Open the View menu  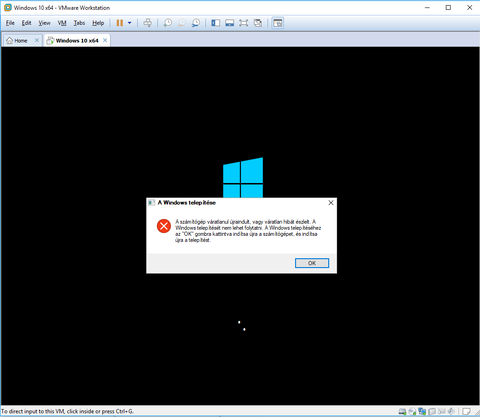[x=44, y=23]
